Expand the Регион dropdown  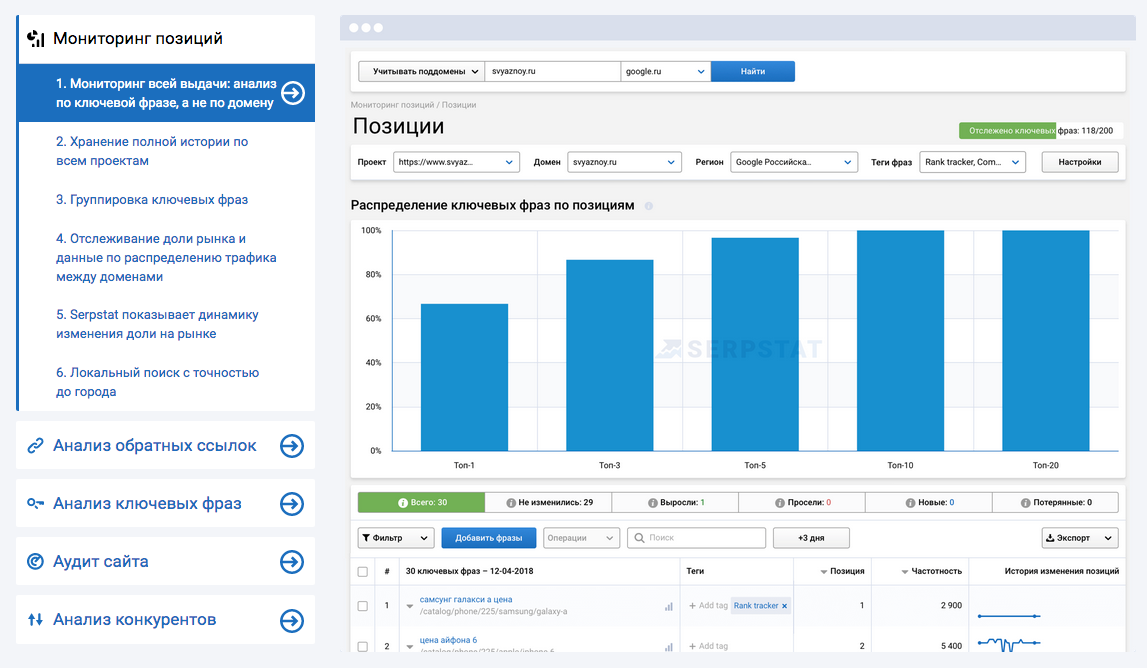pos(794,162)
